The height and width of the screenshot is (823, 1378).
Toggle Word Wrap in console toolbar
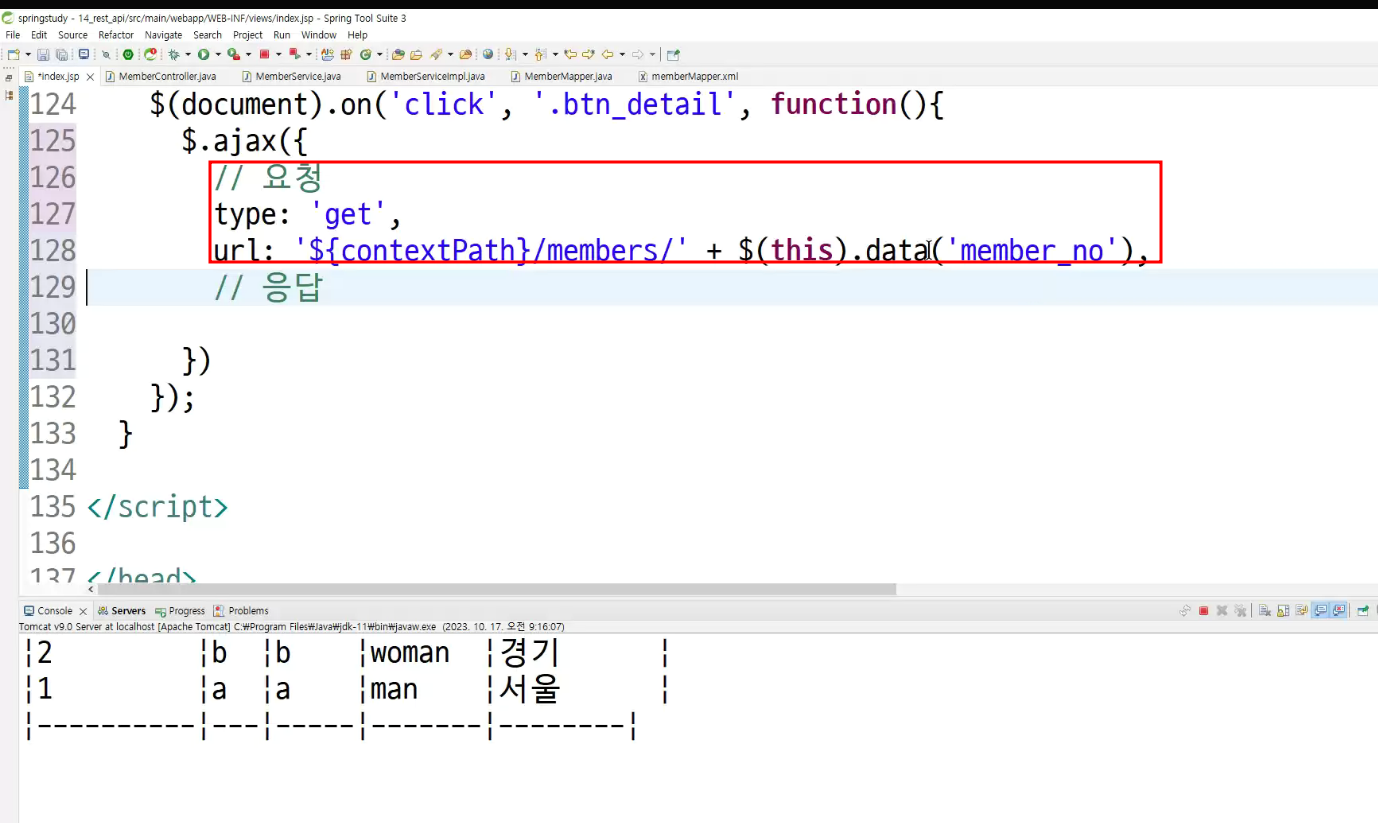1301,611
